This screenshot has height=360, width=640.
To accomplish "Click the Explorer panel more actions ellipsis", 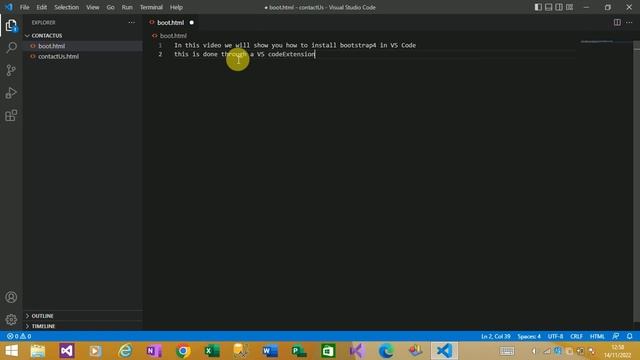I will (x=131, y=22).
